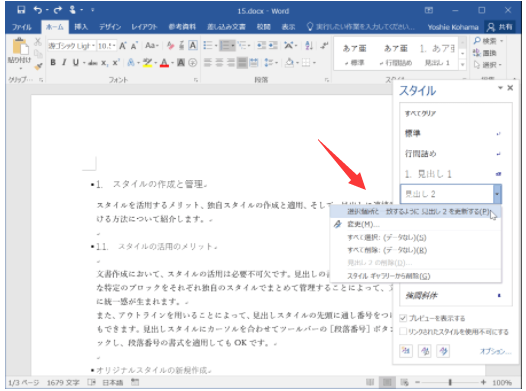Image resolution: width=526 pixels, height=391 pixels.
Task: Click the 共有 share button
Action: click(500, 27)
